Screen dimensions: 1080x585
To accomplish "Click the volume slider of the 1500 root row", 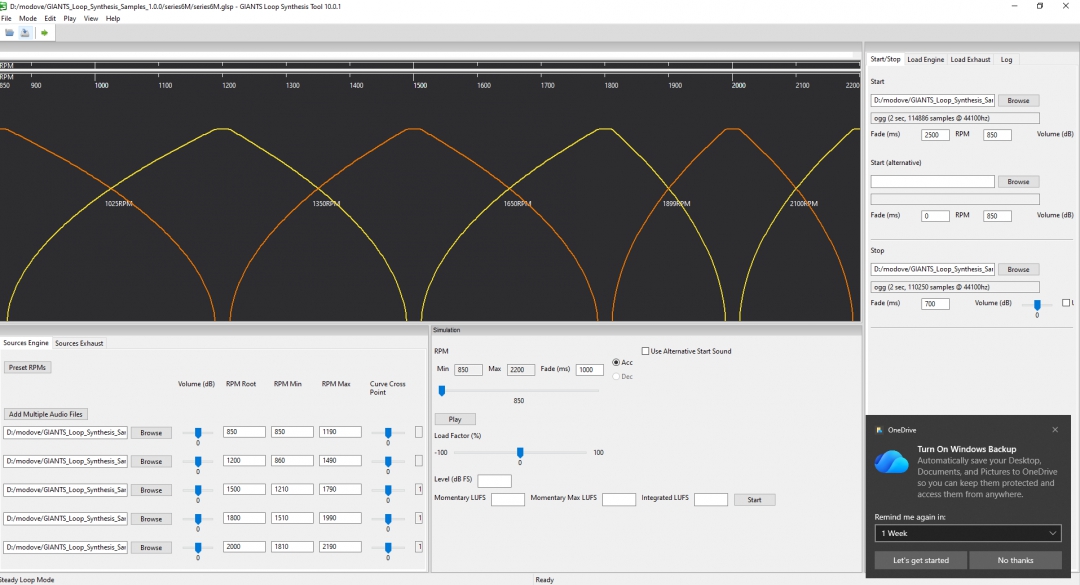I will 198,490.
